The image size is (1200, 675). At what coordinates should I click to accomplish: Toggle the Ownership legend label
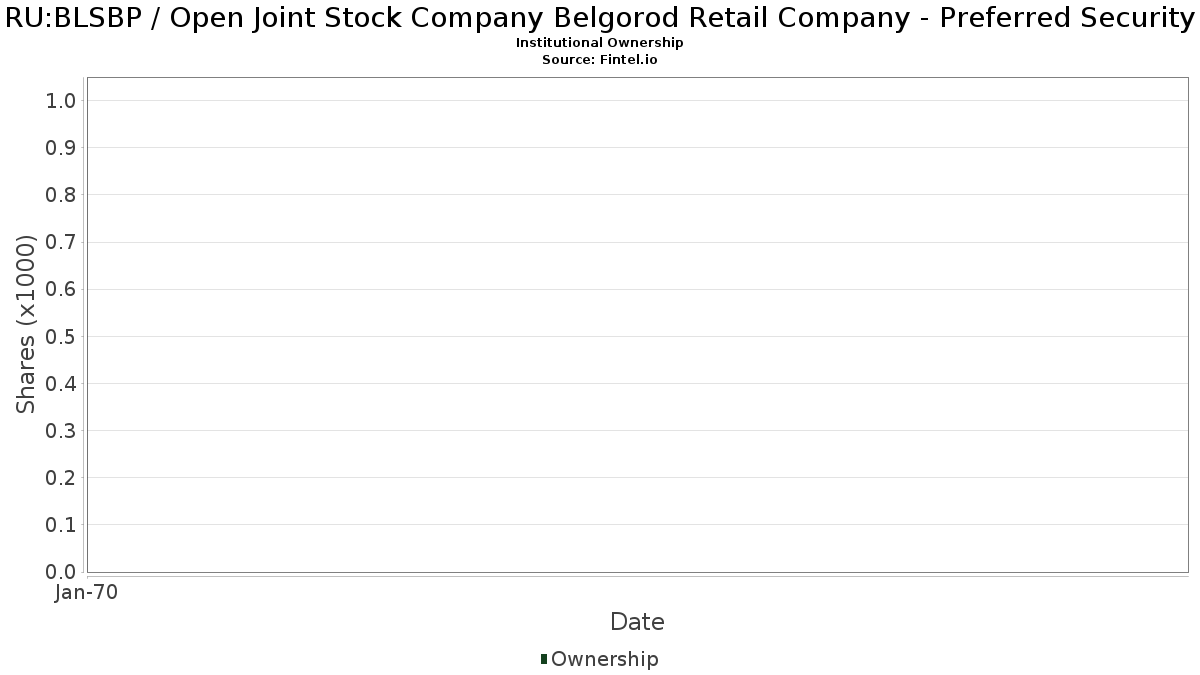tap(604, 659)
